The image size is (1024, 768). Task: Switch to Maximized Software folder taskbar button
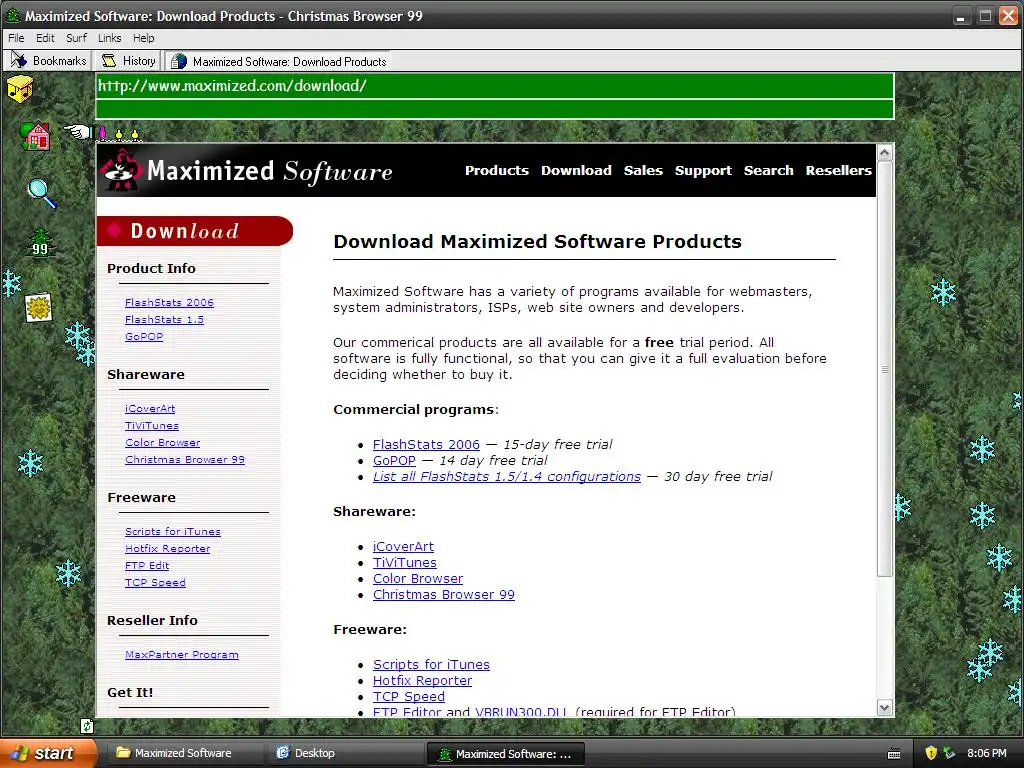click(x=183, y=753)
